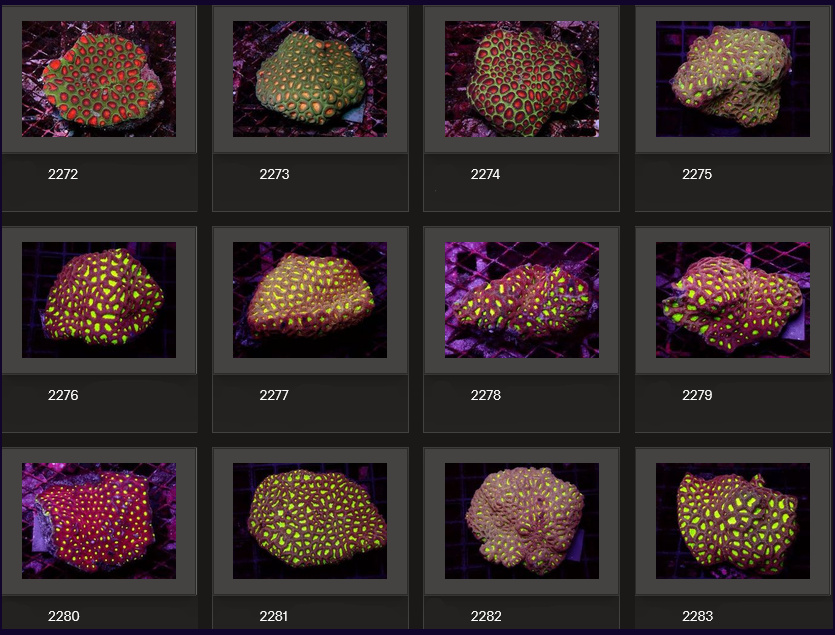835x635 pixels.
Task: Open coral thumbnail numbered 2272
Action: click(99, 79)
